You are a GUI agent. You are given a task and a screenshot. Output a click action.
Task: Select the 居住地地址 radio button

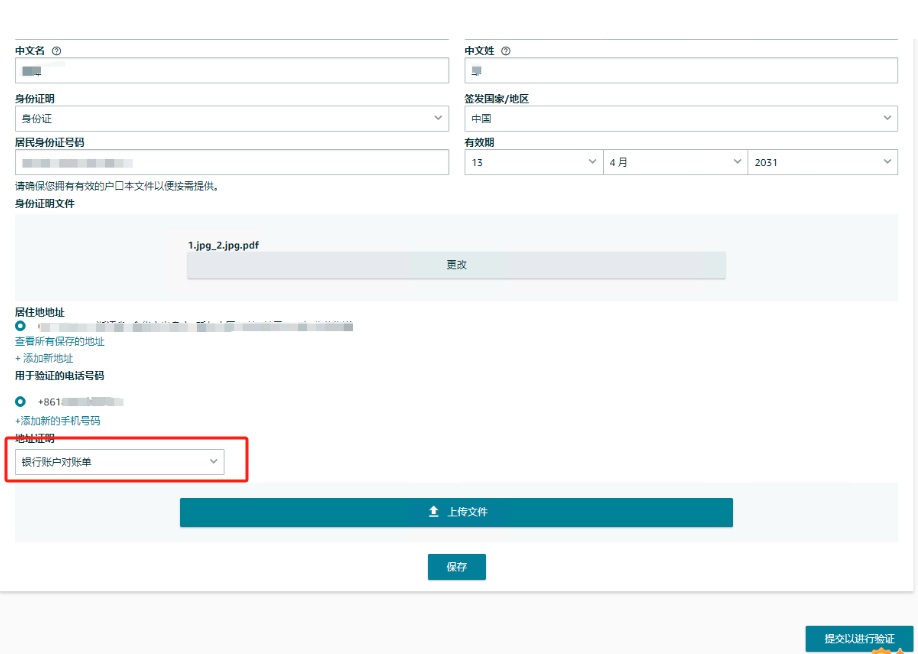coord(21,326)
